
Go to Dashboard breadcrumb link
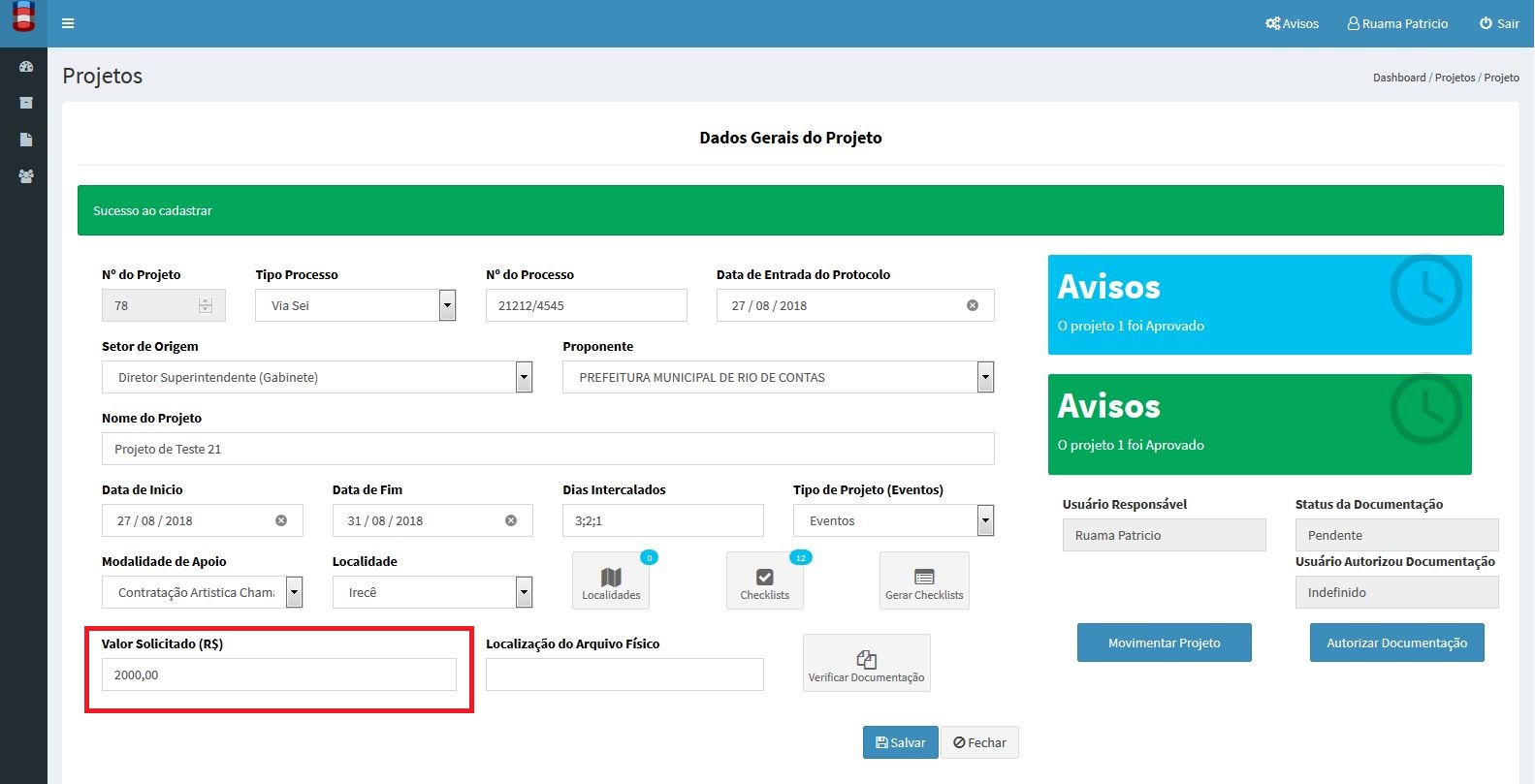pos(1398,78)
